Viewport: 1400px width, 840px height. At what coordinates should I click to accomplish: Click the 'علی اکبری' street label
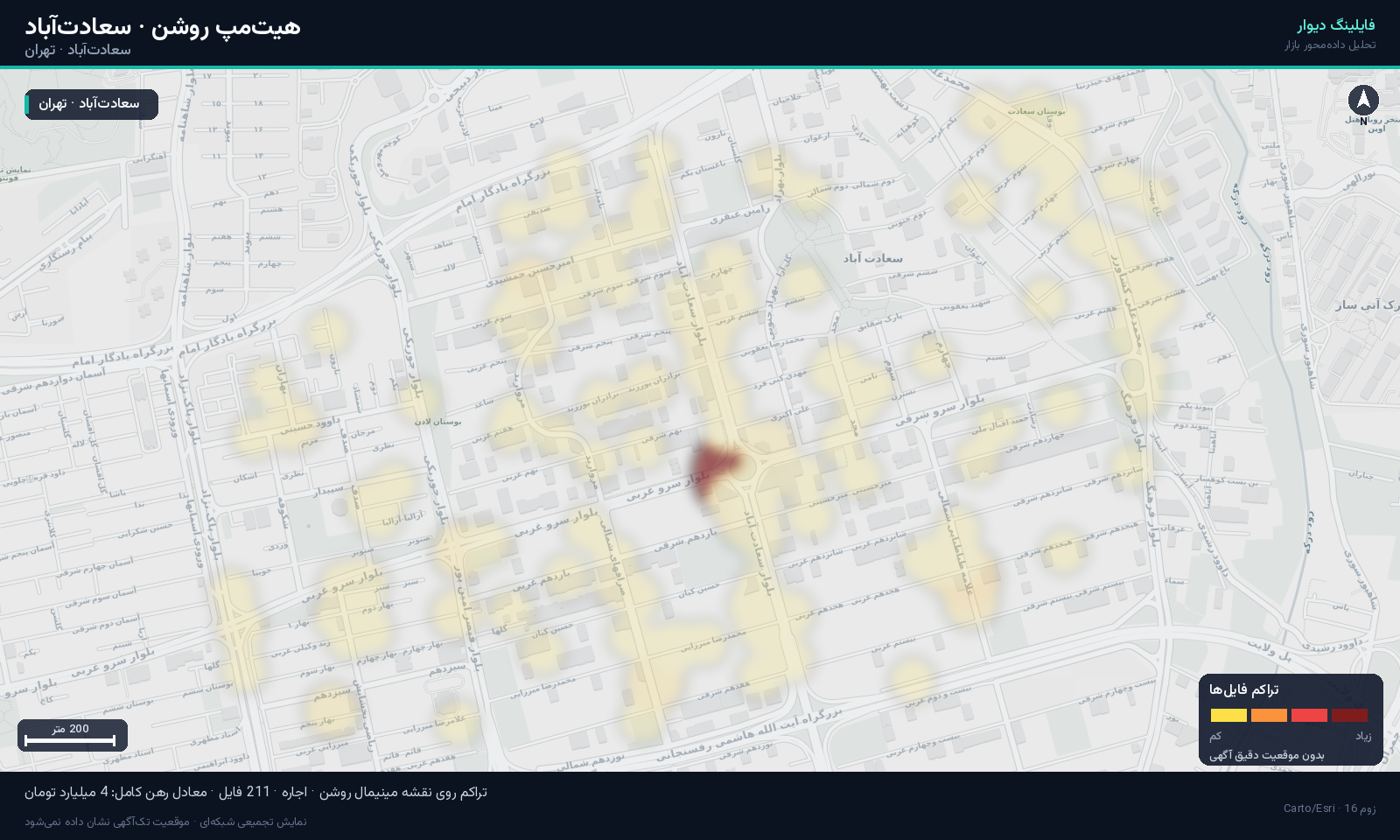790,412
